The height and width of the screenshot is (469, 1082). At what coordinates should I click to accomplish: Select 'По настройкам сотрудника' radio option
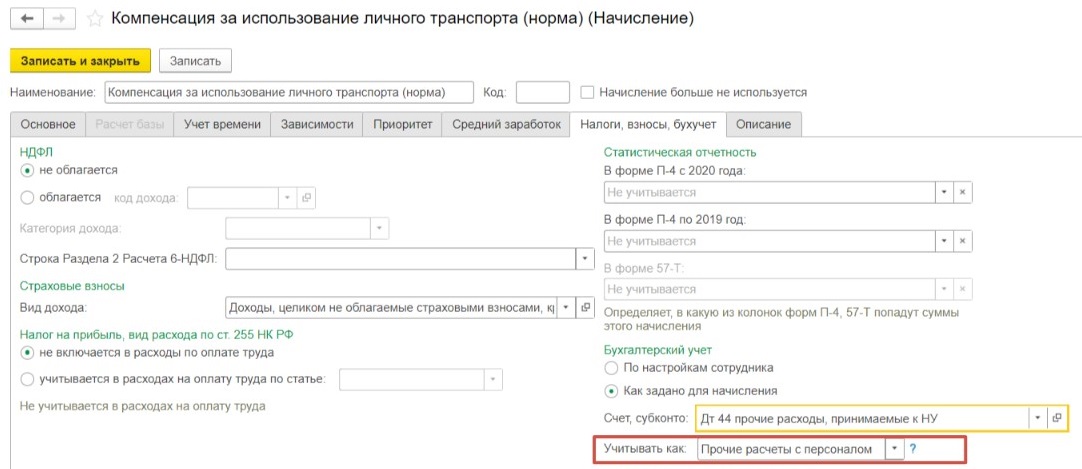point(611,368)
